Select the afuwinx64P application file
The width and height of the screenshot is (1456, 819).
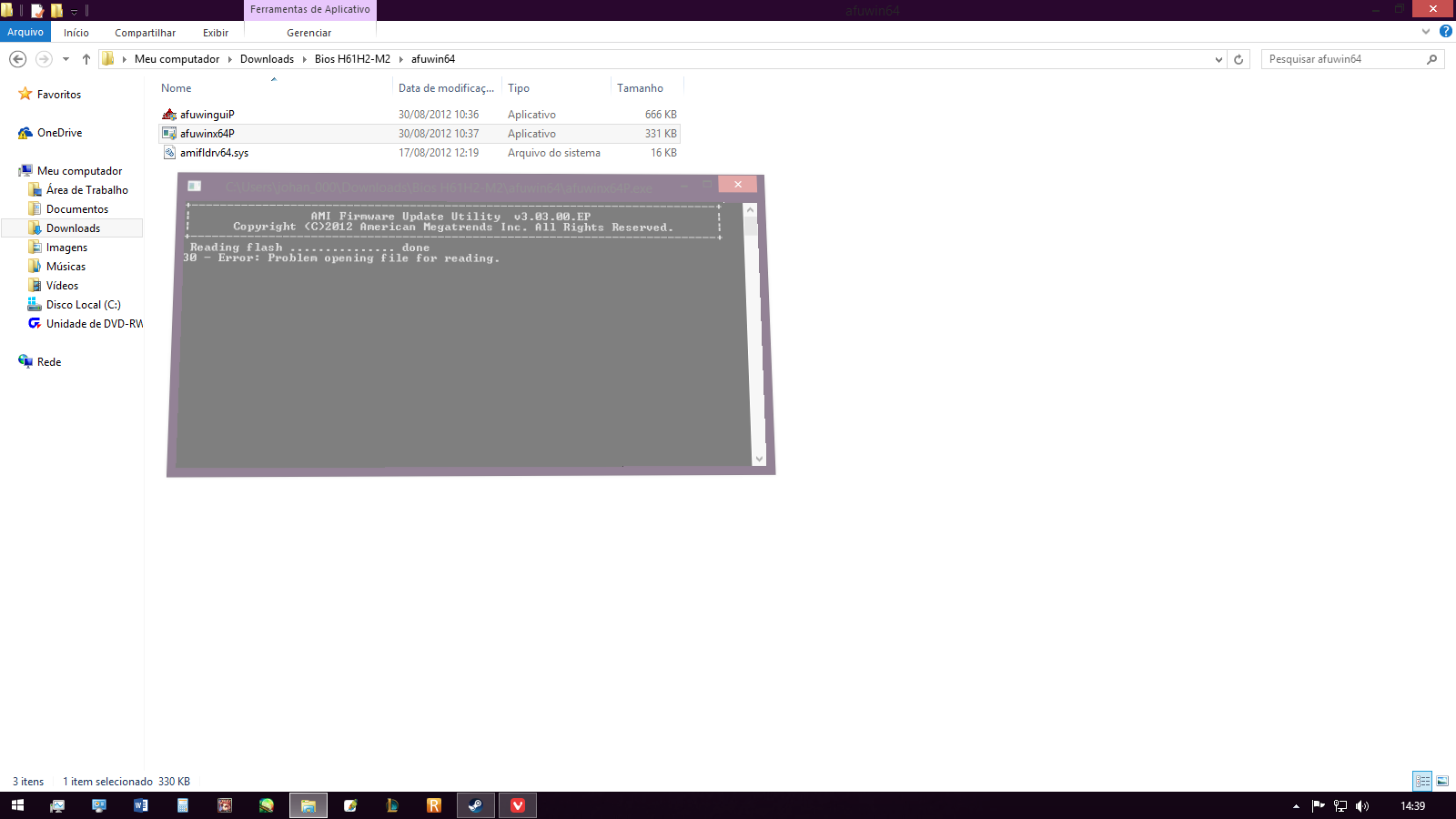[x=207, y=134]
